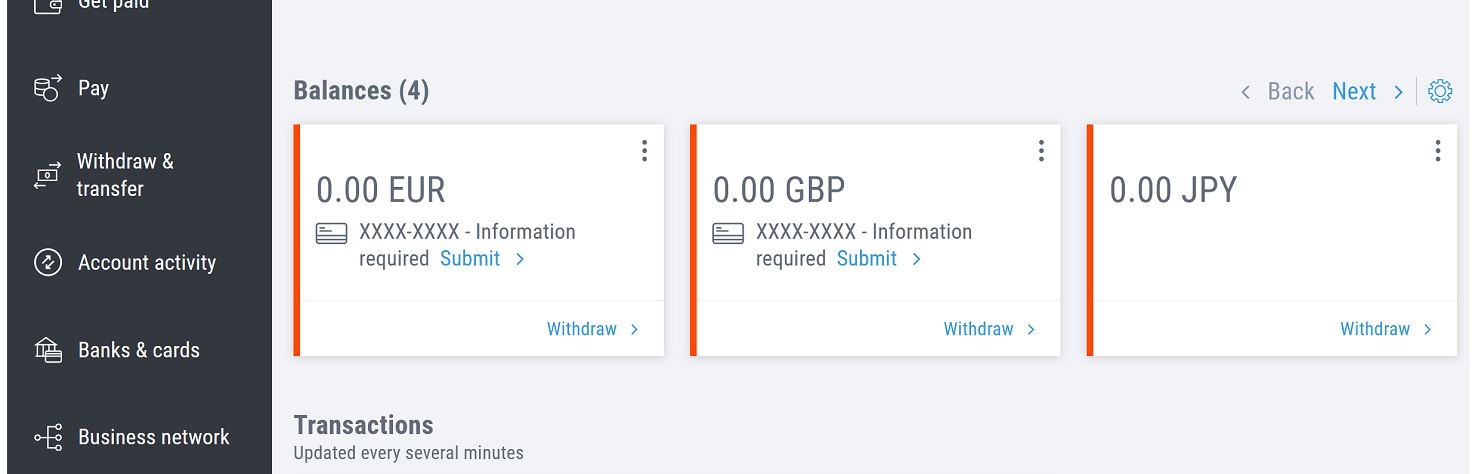Click the Pay sidebar icon
Image resolution: width=1478 pixels, height=474 pixels.
coord(48,88)
